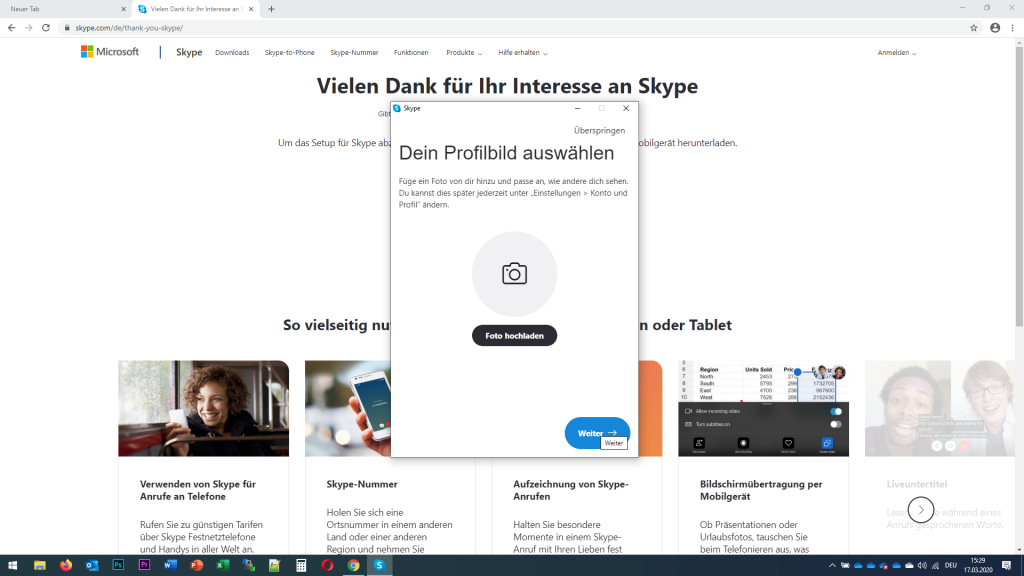Screen dimensions: 1024x576
Task: Click the address bar showing skype.com/de/thank-you-skype/
Action: tap(516, 28)
